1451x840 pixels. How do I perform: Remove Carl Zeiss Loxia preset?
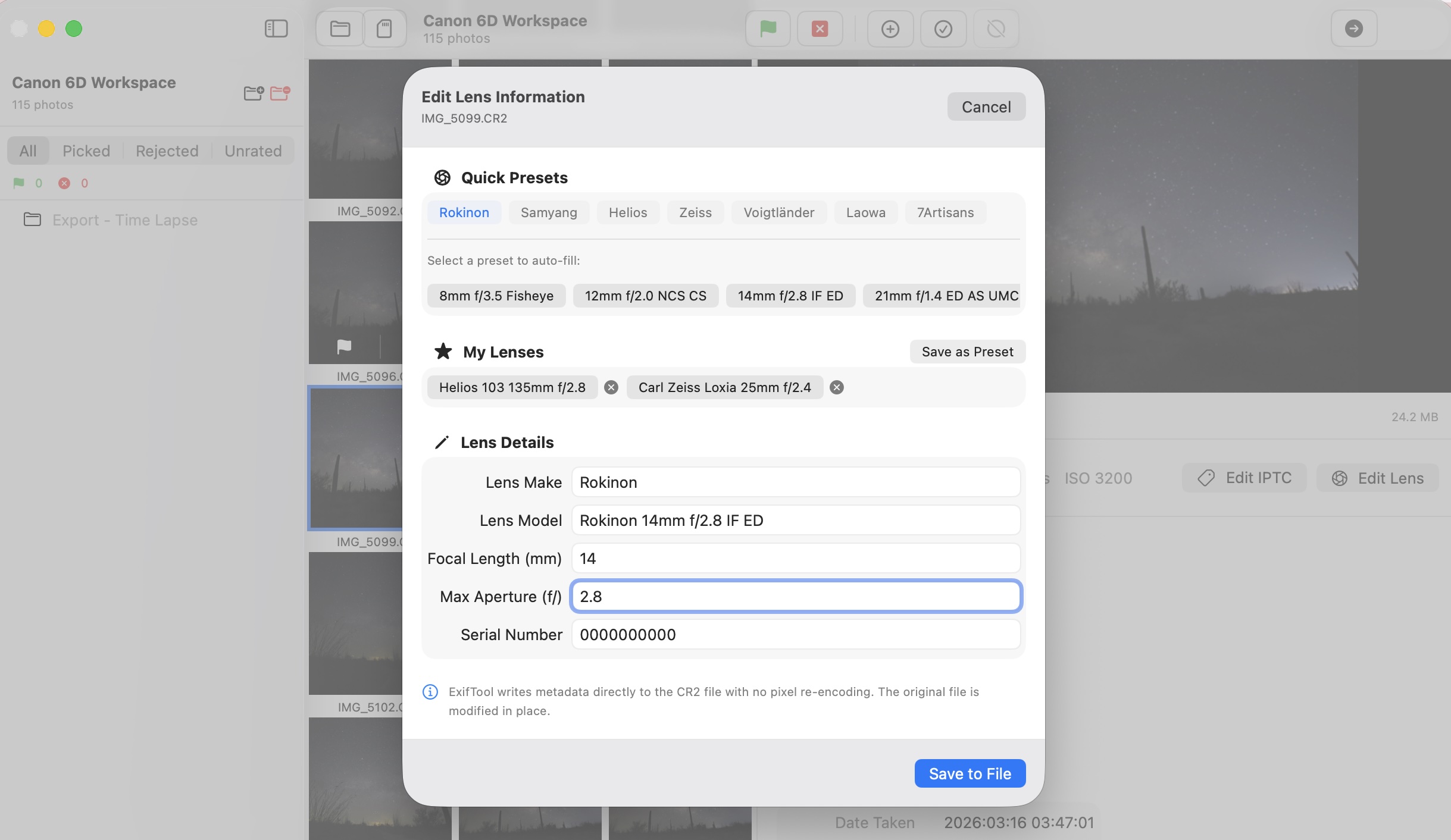(x=837, y=387)
